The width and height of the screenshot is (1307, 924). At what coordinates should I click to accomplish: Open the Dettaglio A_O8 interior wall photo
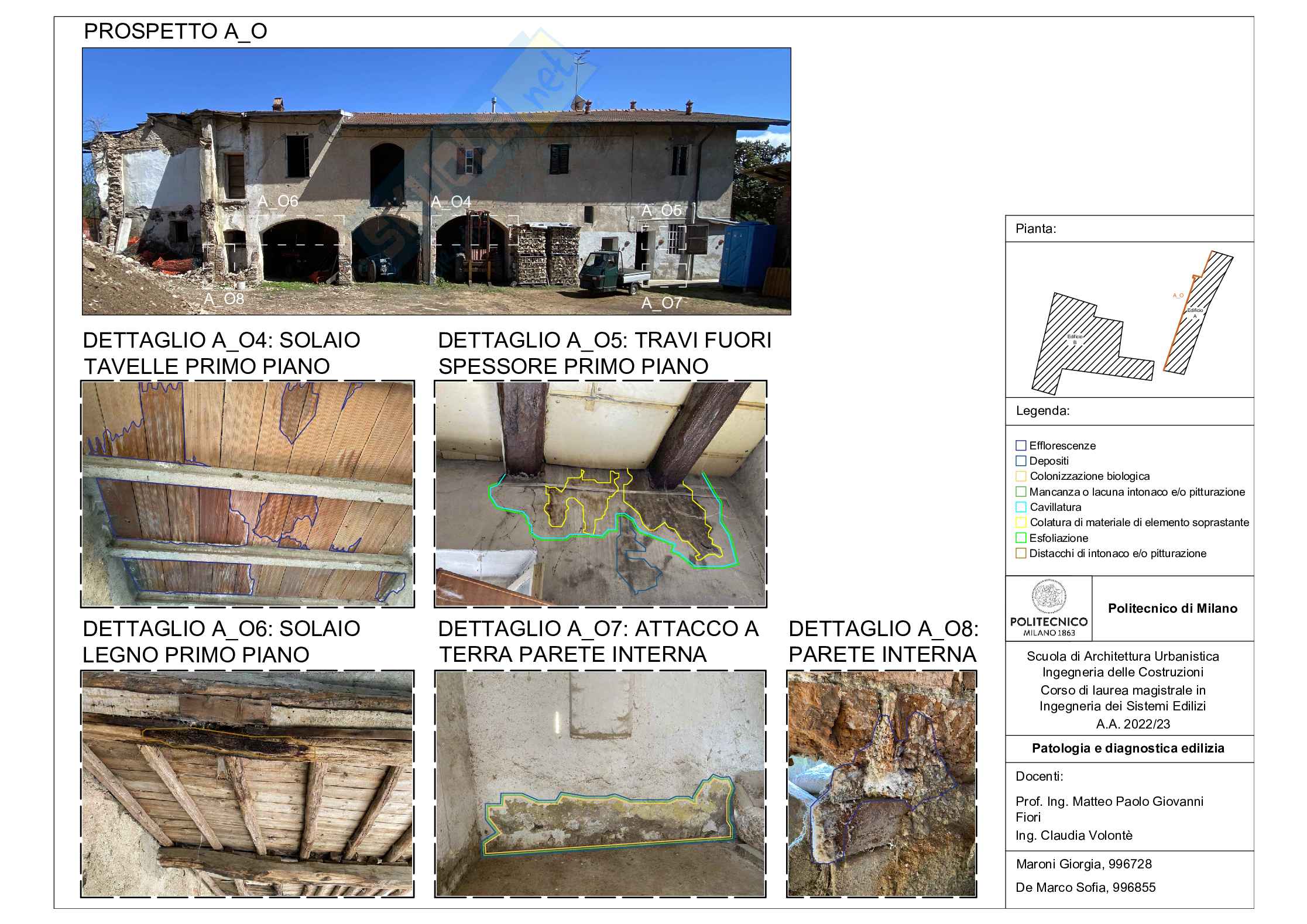(881, 783)
